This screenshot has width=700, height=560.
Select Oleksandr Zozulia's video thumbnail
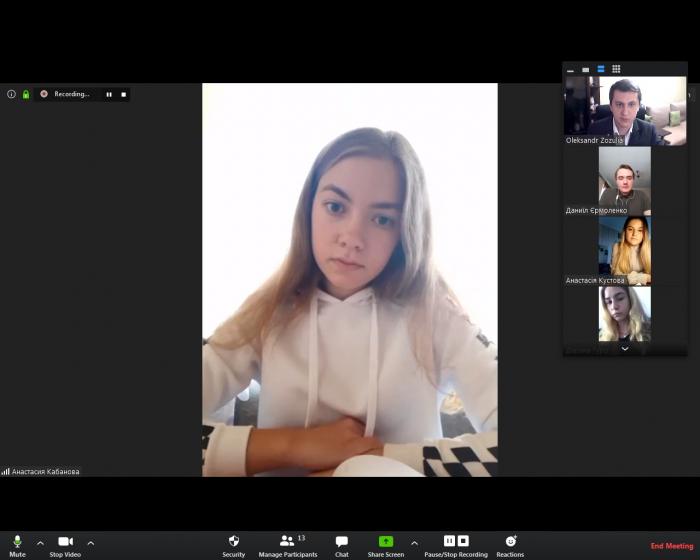[625, 111]
